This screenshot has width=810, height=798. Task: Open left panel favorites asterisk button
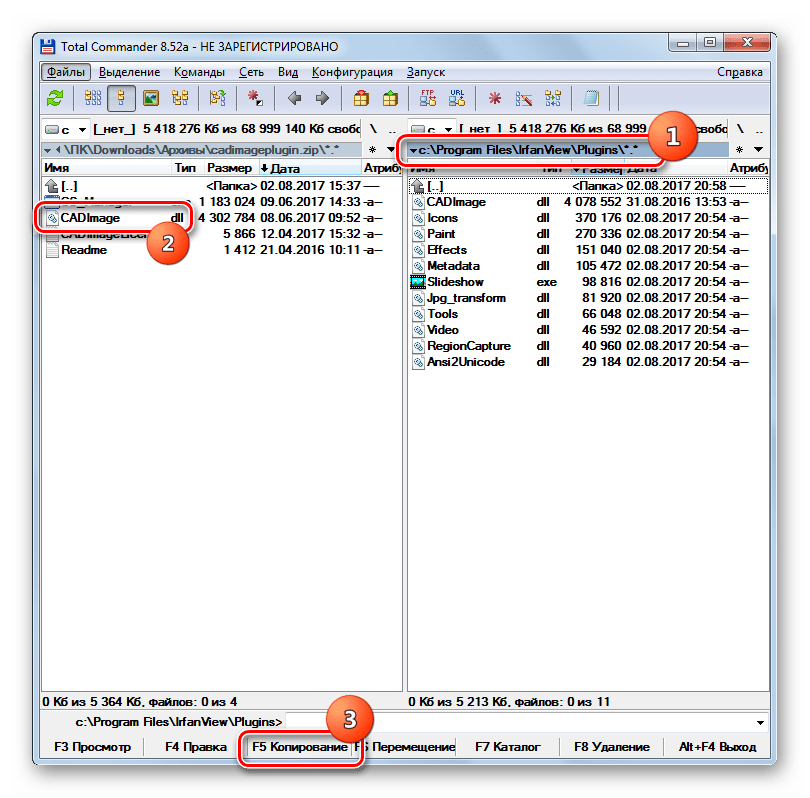pyautogui.click(x=372, y=150)
